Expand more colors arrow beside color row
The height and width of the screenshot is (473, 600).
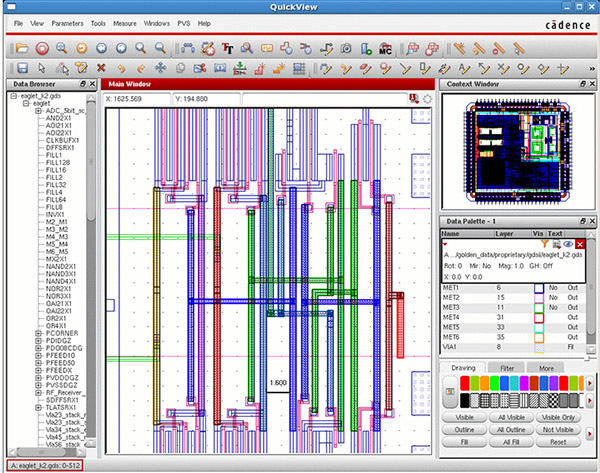[590, 383]
